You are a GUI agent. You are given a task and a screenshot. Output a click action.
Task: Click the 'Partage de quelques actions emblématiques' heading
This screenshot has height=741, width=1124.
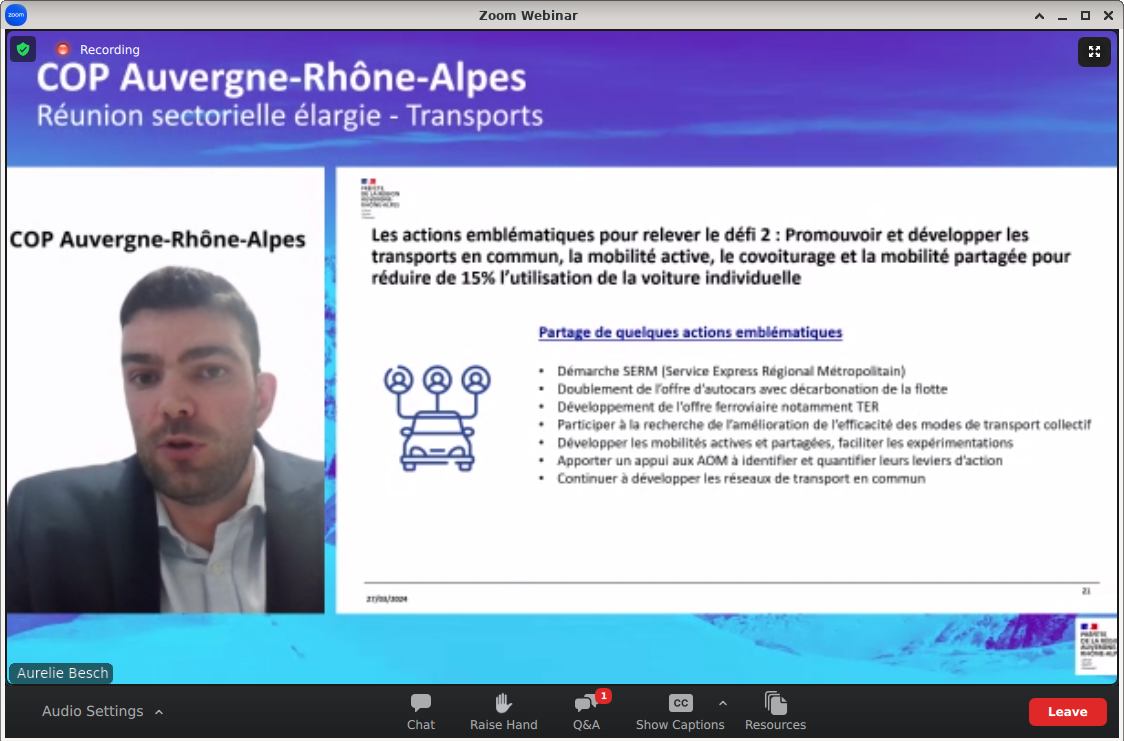coord(690,332)
